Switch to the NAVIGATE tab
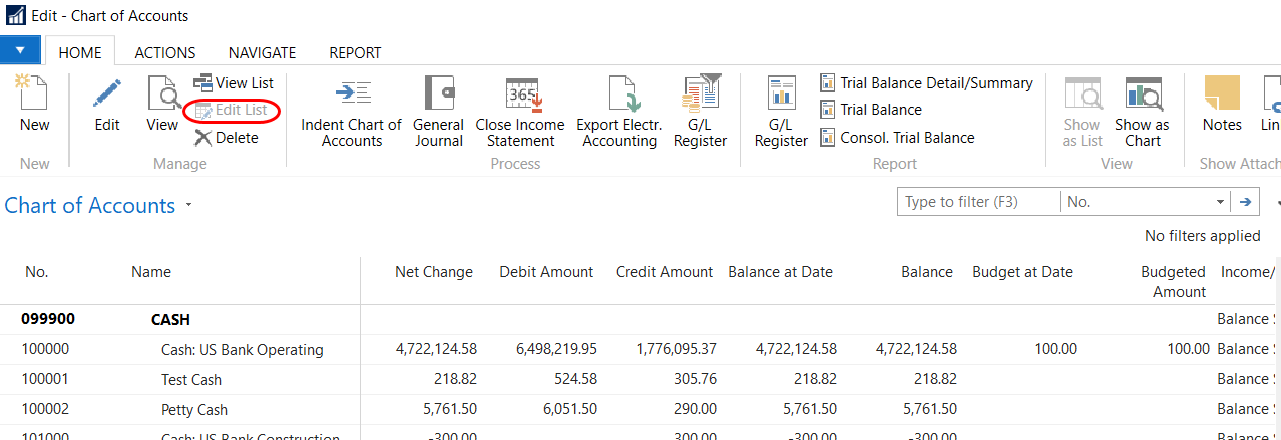 [x=262, y=52]
